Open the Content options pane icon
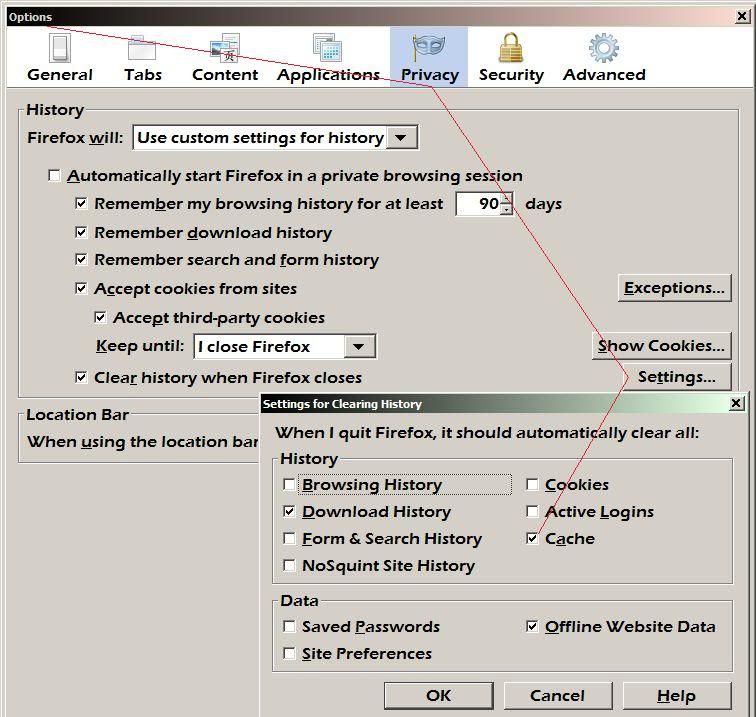 tap(225, 48)
